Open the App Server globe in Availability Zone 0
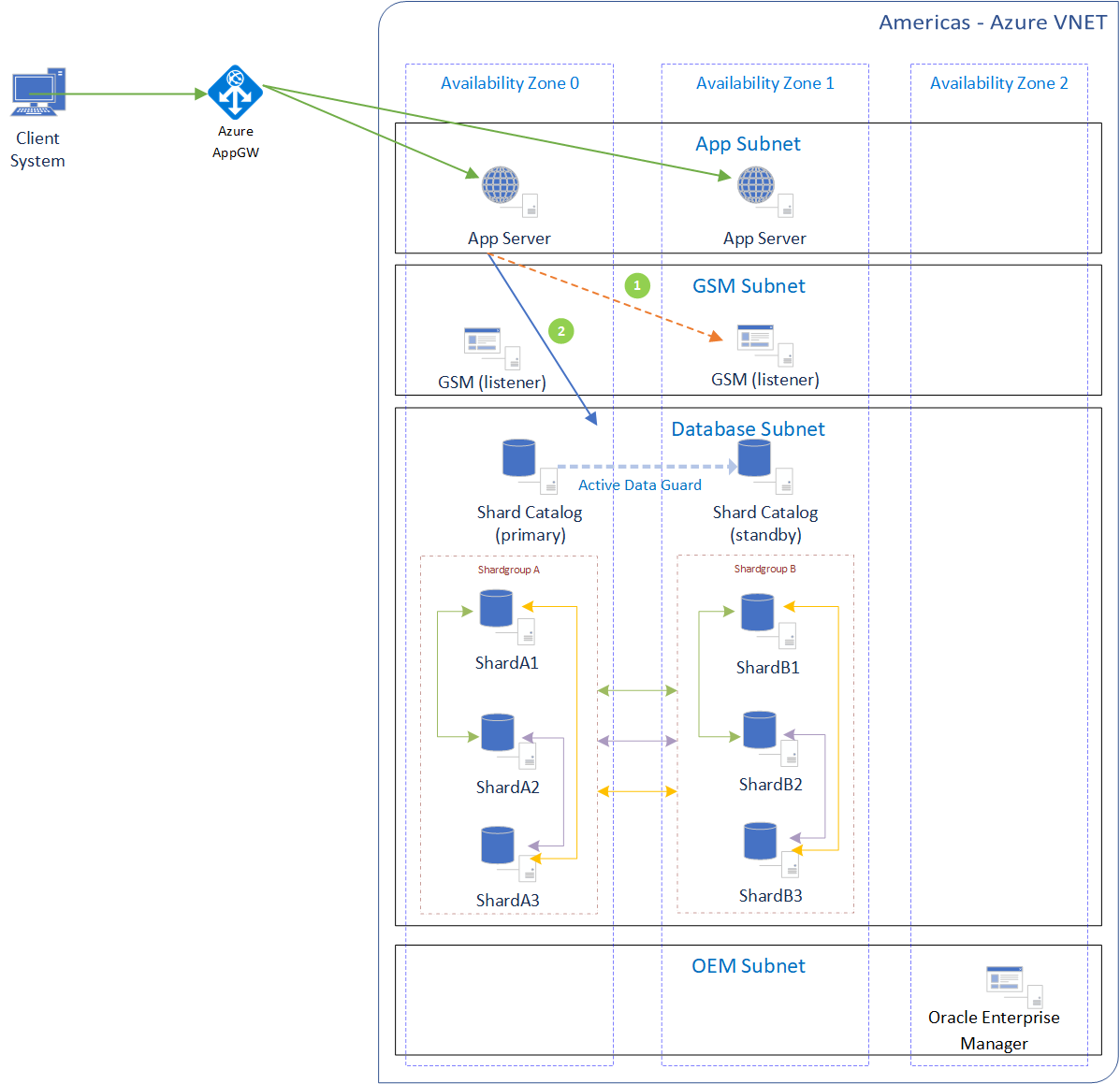Image resolution: width=1120 pixels, height=1084 pixels. 502,186
